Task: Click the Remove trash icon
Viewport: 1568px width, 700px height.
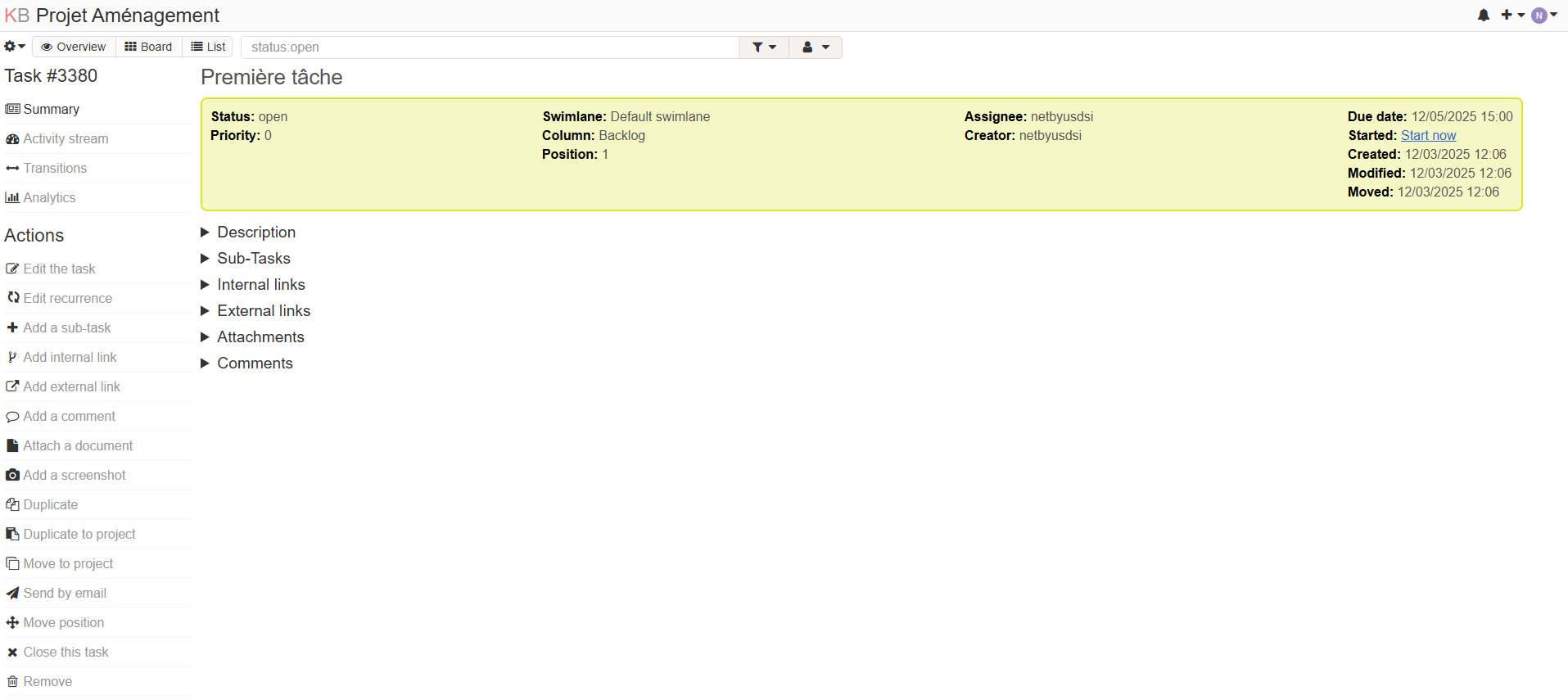Action: [12, 681]
